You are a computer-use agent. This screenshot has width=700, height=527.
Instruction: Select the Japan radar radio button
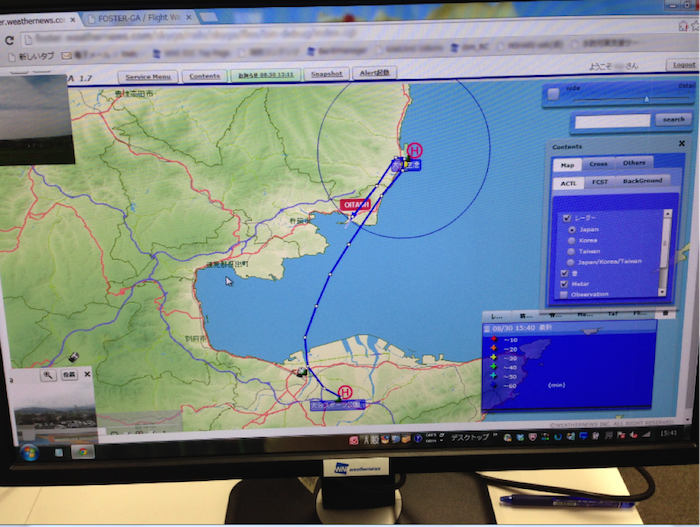572,230
